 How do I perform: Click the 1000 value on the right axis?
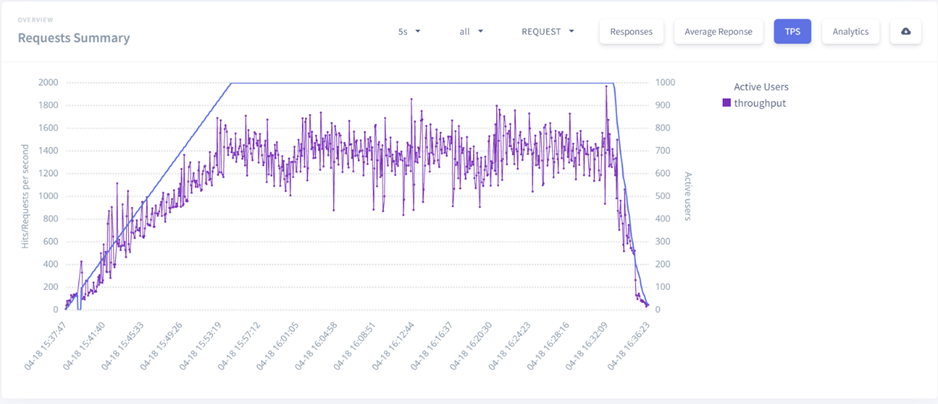click(x=663, y=83)
